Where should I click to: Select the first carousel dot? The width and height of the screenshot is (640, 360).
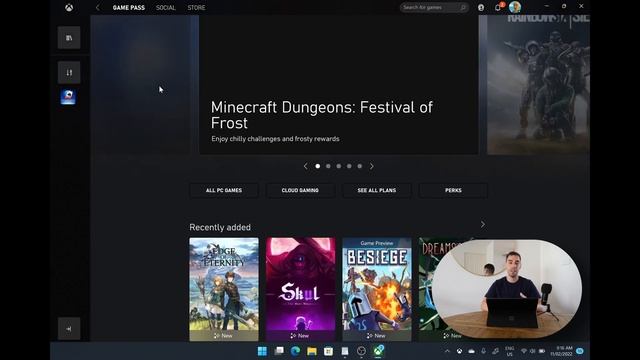pos(318,166)
